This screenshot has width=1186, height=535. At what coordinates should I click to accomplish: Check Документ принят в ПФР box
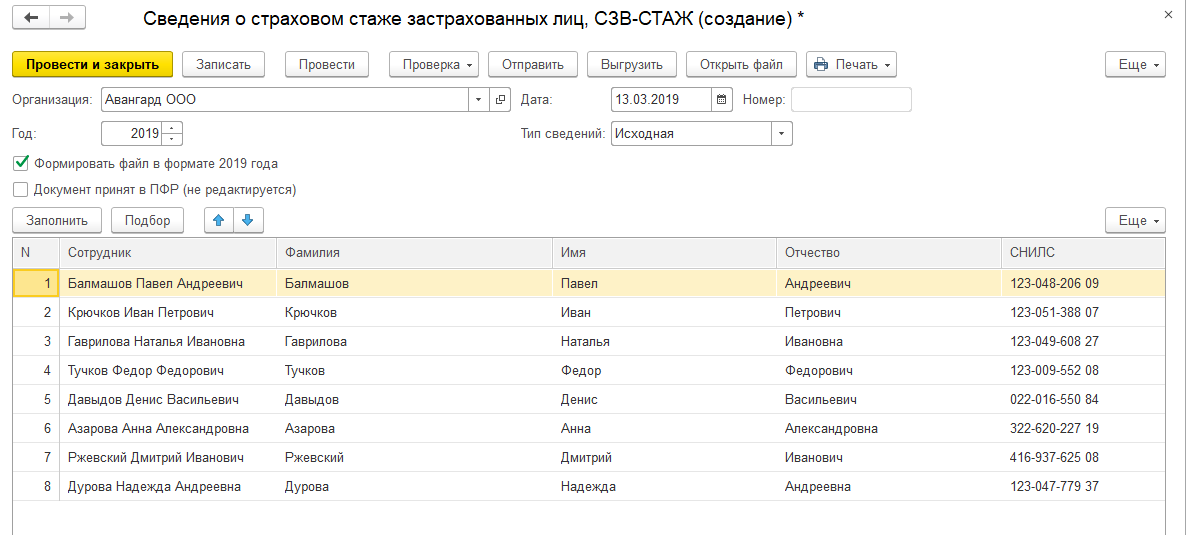(21, 189)
